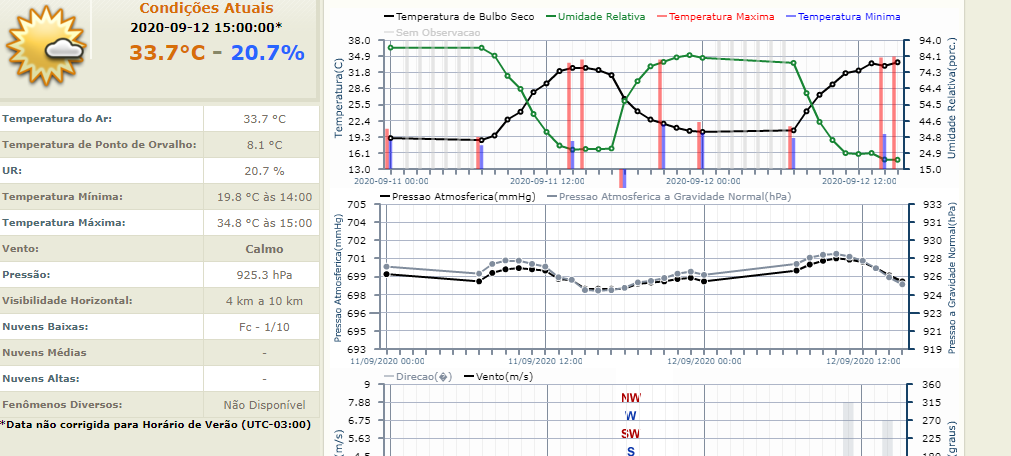Click the Calmo wind value
The width and height of the screenshot is (1011, 456).
pyautogui.click(x=264, y=249)
